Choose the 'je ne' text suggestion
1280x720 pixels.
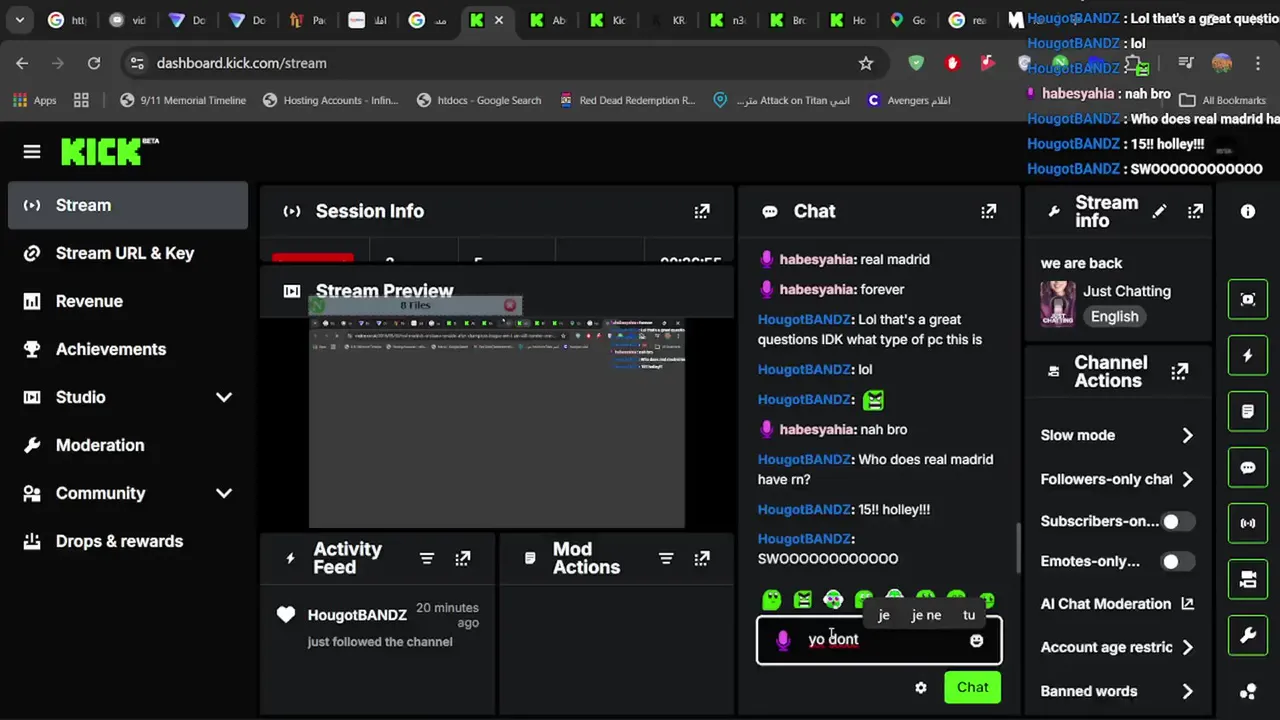(x=926, y=615)
